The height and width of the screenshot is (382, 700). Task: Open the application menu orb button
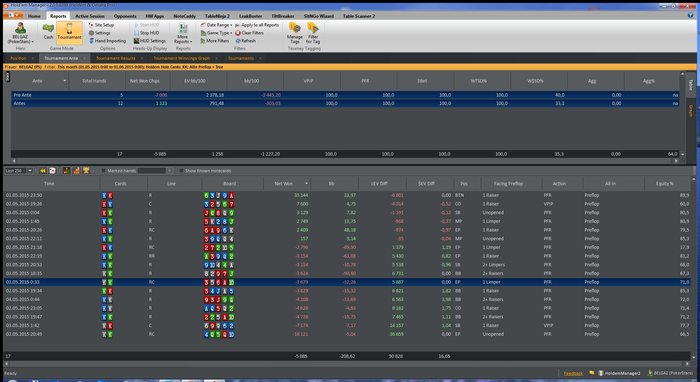point(13,16)
